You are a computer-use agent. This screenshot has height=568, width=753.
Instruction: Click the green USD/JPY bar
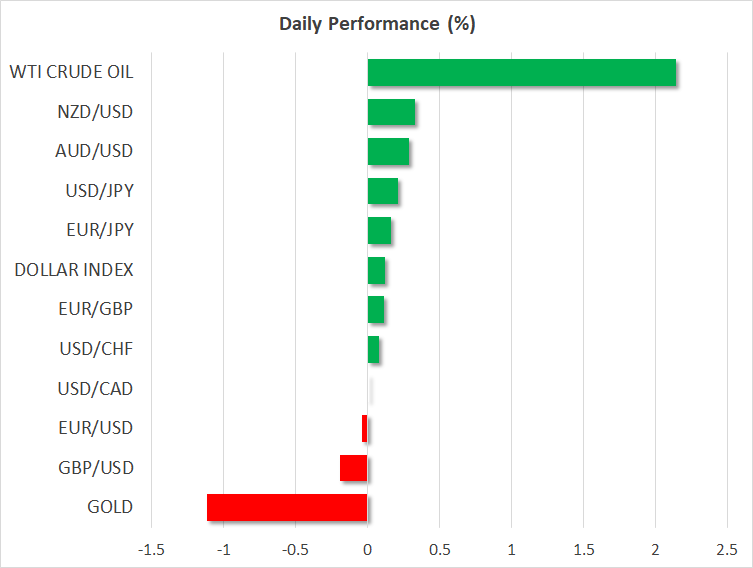pyautogui.click(x=383, y=191)
